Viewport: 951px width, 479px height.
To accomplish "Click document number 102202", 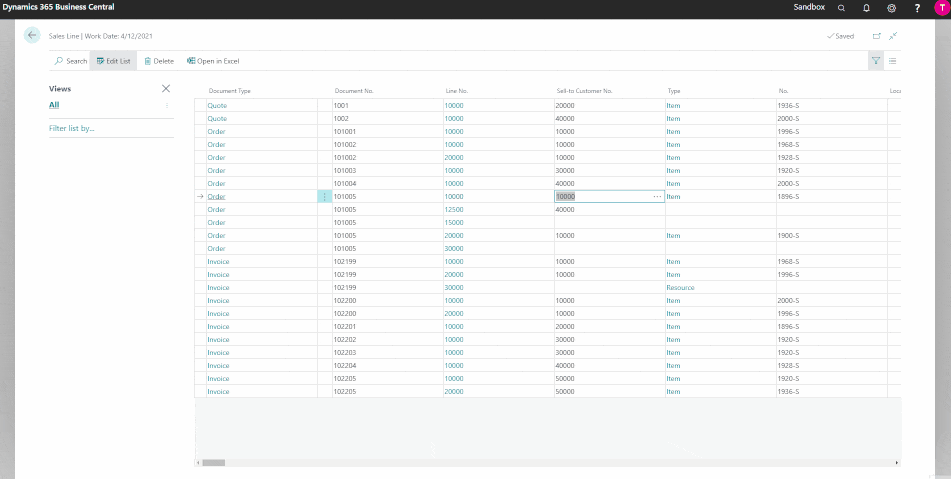I will (x=345, y=340).
